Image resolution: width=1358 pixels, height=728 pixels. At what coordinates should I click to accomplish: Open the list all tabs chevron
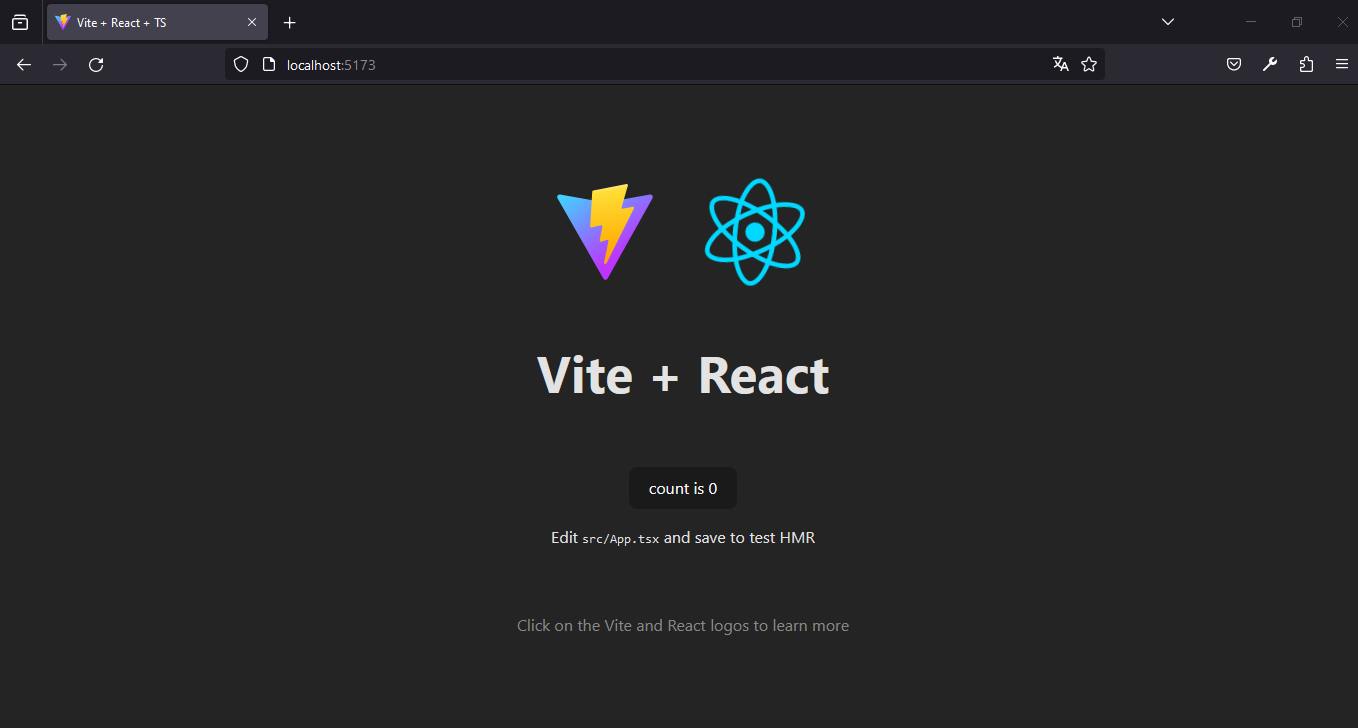click(1167, 21)
